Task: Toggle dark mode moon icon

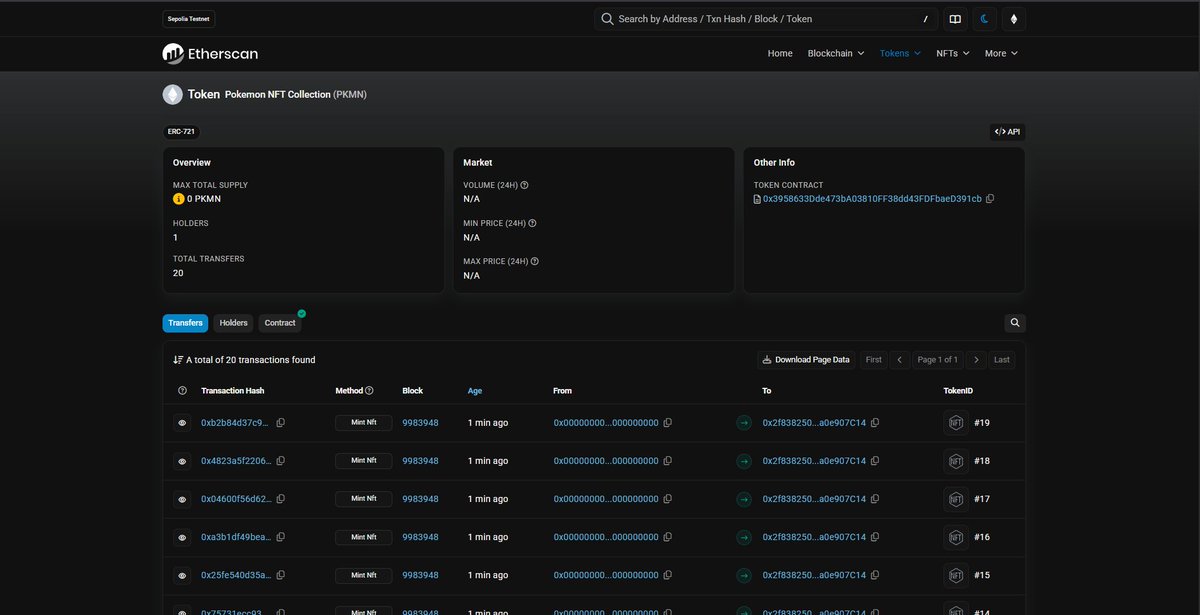Action: click(985, 19)
